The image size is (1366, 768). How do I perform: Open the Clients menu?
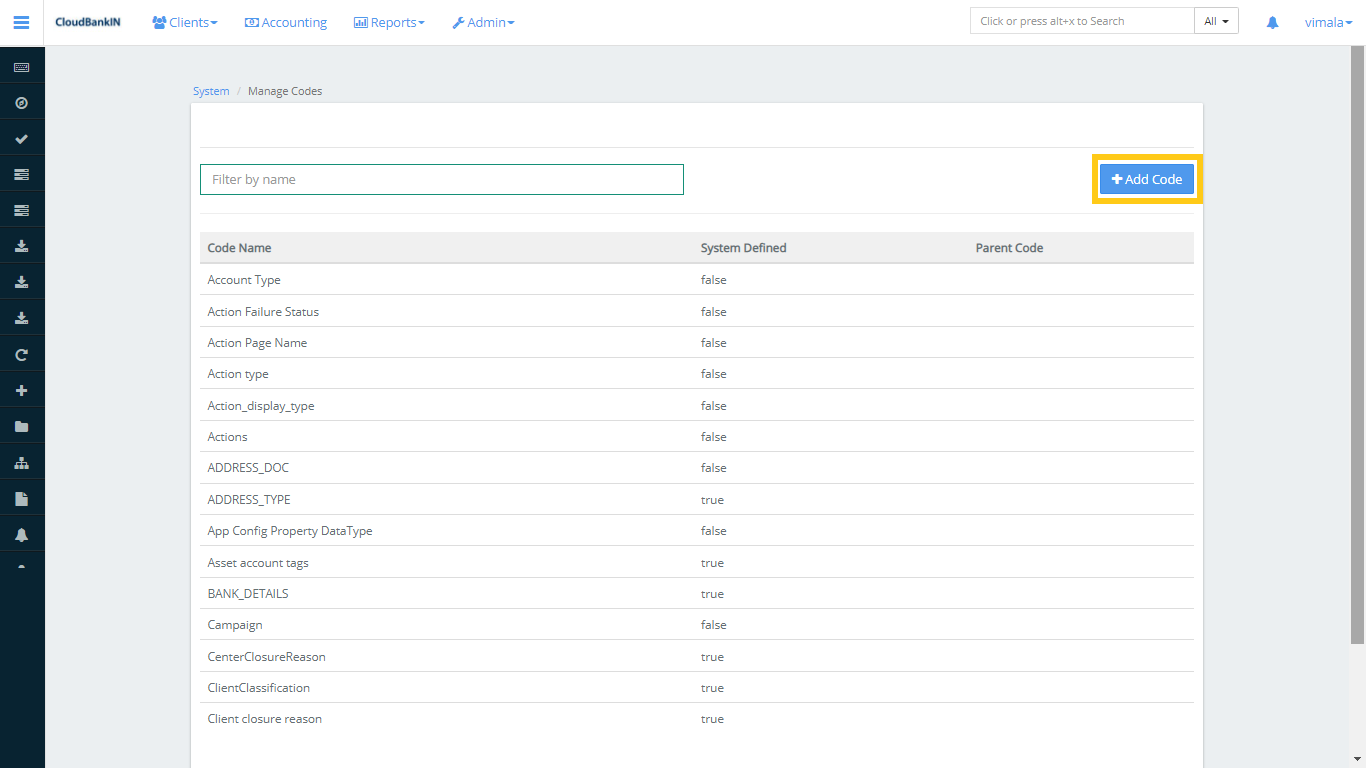point(184,21)
